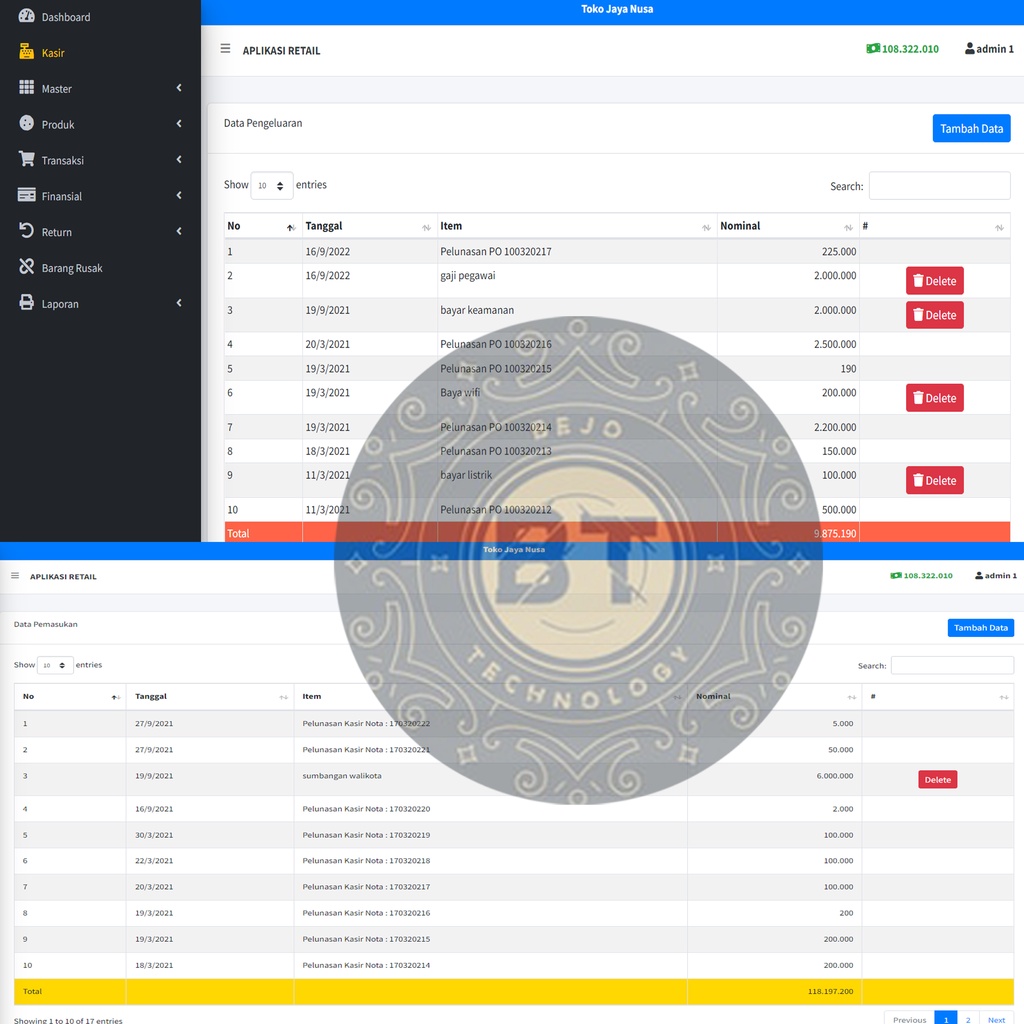Viewport: 1024px width, 1024px height.
Task: Sort Pengeluaran table by Item sort arrows
Action: [x=706, y=227]
